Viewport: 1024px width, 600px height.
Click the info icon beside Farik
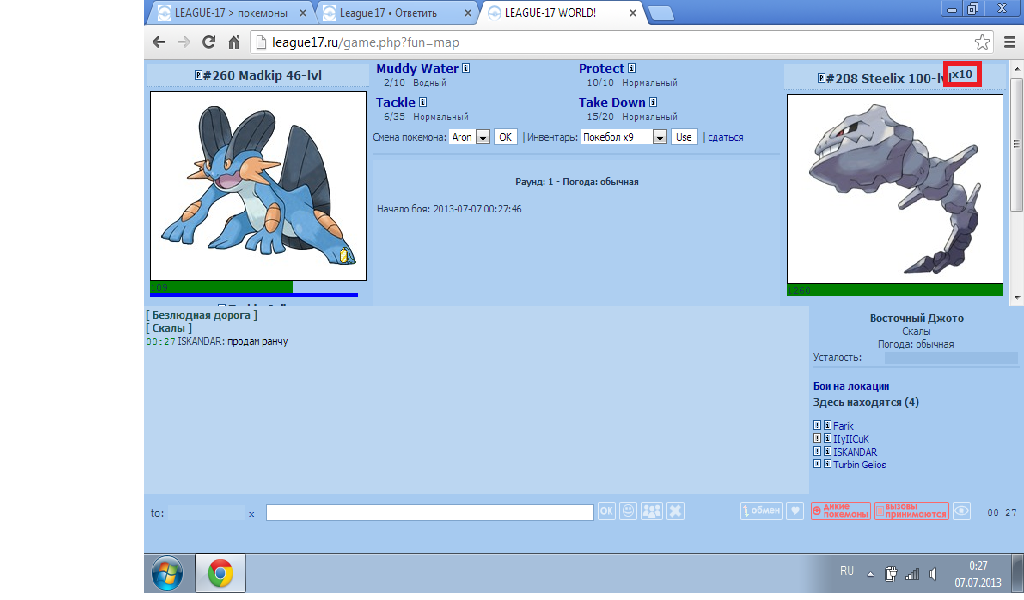point(827,425)
